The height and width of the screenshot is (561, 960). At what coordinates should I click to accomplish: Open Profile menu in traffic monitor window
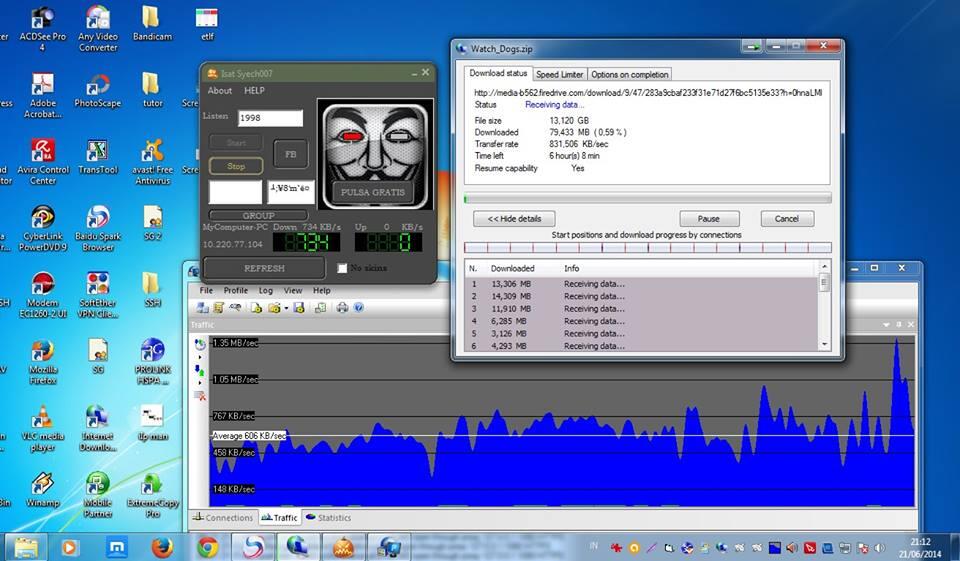pyautogui.click(x=236, y=290)
